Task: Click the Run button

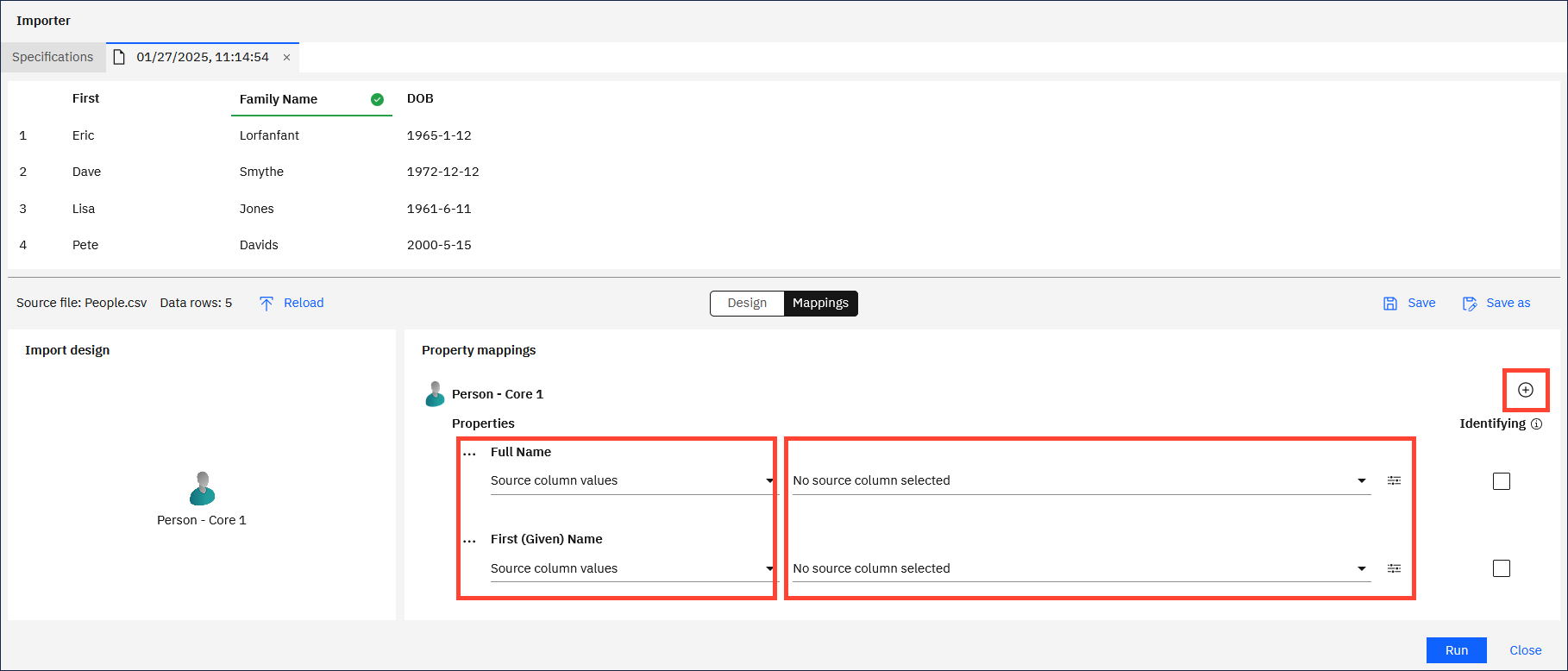Action: [1456, 650]
